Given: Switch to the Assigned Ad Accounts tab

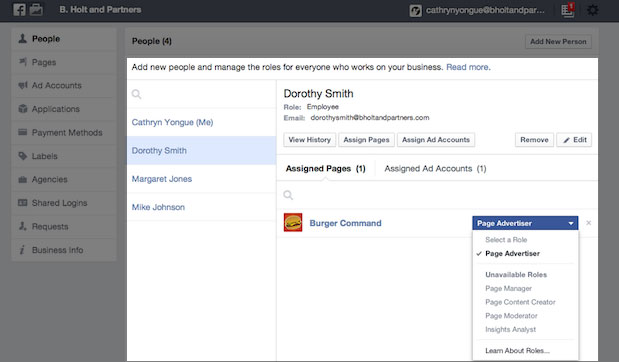Looking at the screenshot, I should pyautogui.click(x=435, y=169).
